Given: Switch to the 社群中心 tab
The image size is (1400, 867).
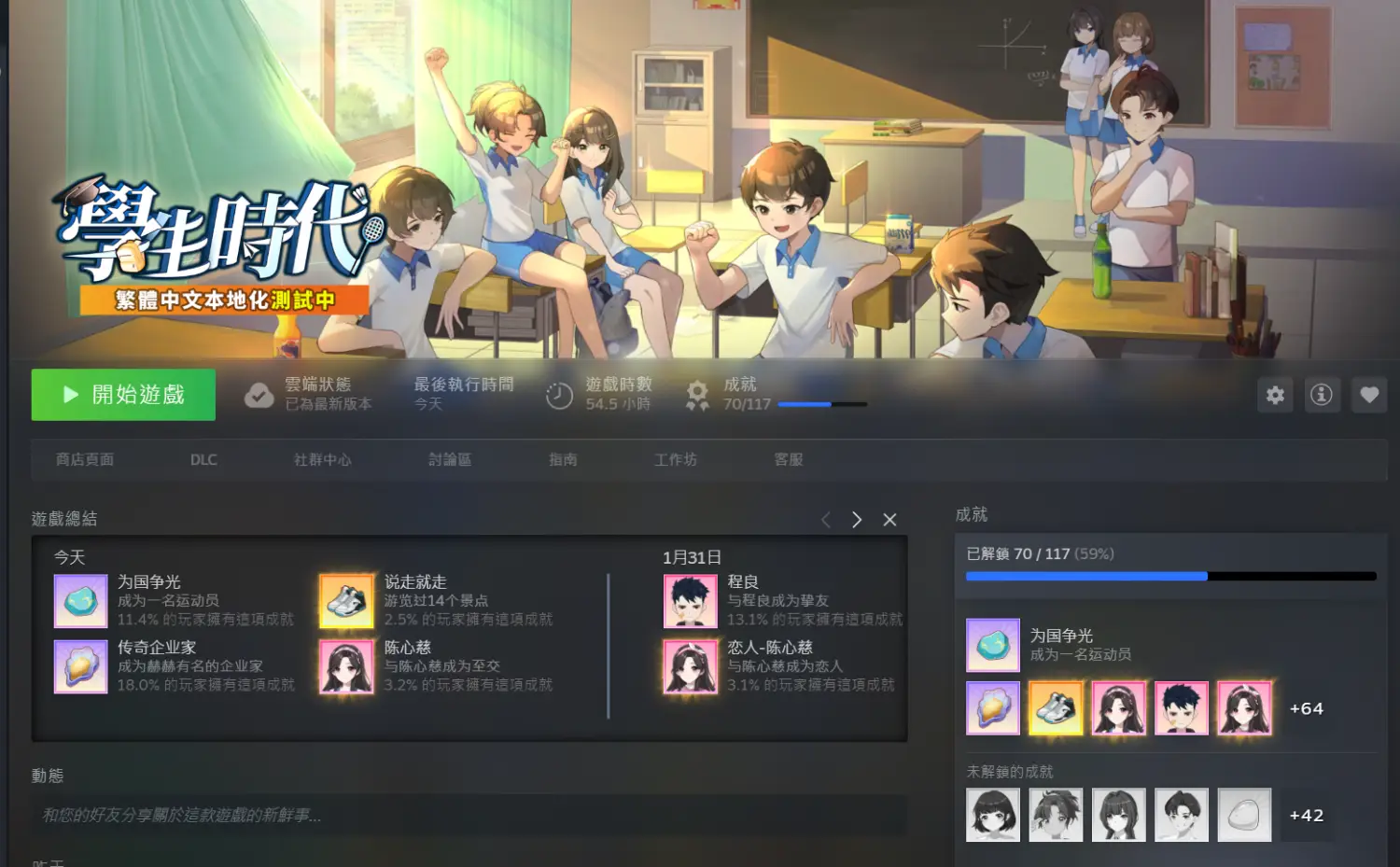Looking at the screenshot, I should 322,459.
